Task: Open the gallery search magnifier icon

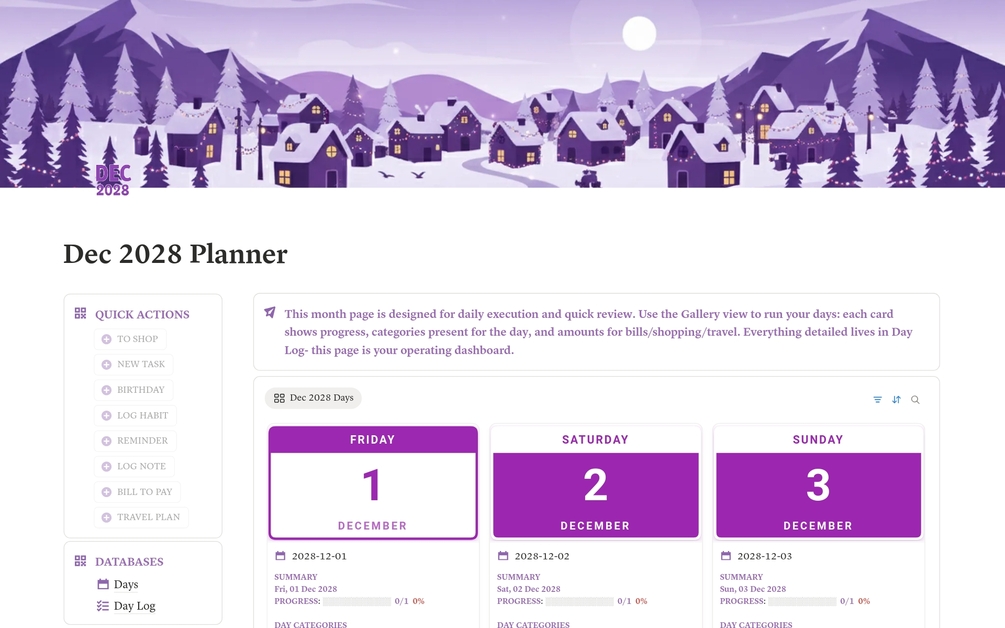Action: point(915,400)
